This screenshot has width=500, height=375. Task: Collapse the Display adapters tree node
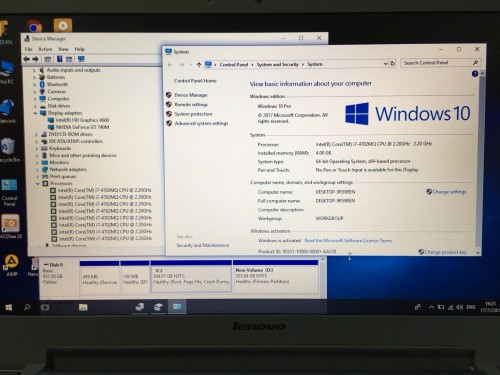tap(35, 113)
